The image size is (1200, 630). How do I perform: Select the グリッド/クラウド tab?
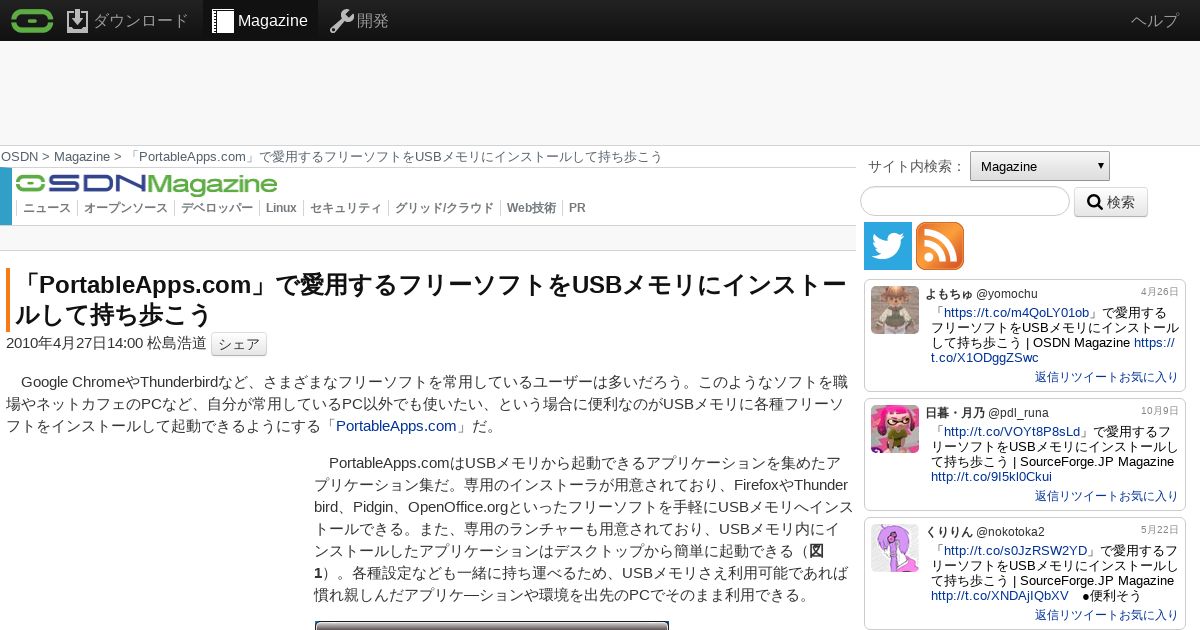(444, 208)
